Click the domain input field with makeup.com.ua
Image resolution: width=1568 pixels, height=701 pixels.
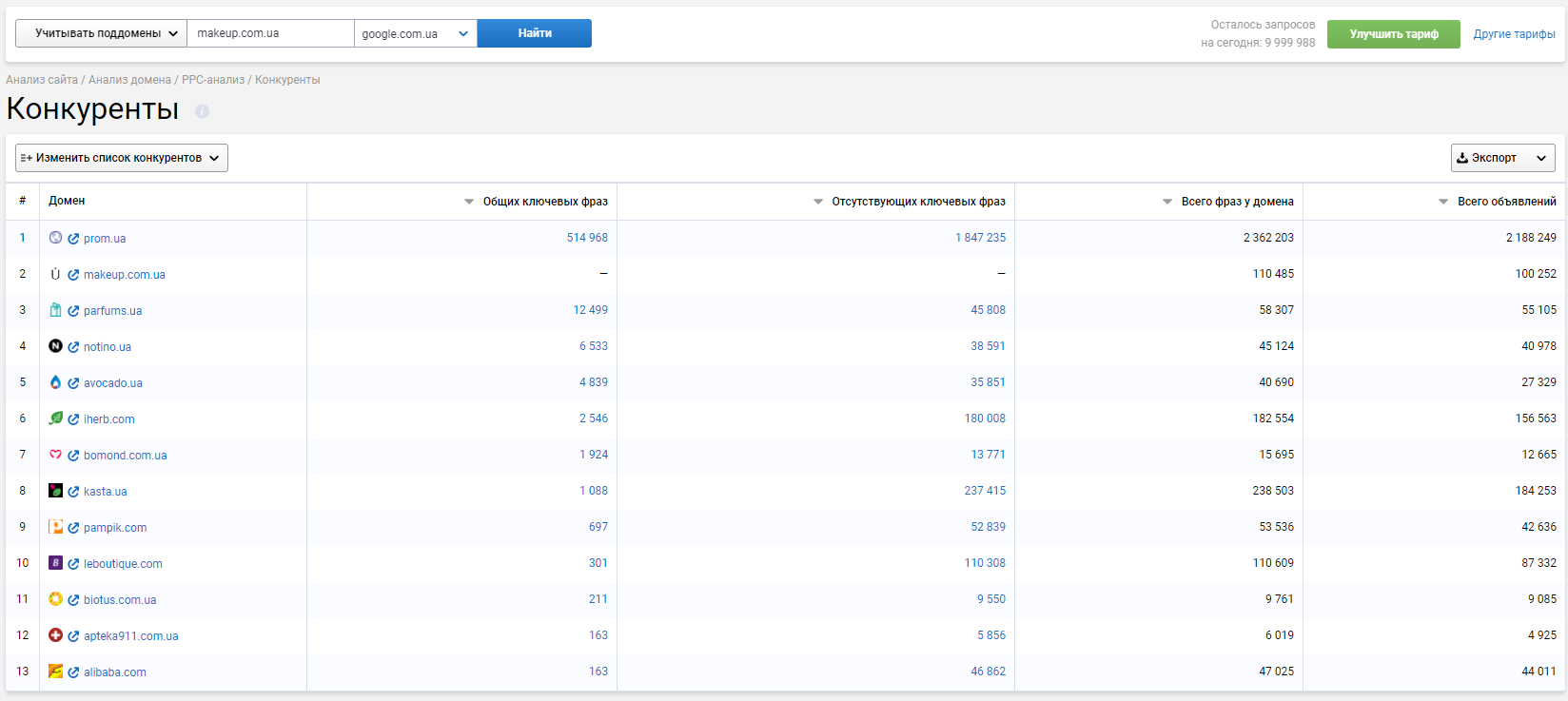[x=270, y=33]
